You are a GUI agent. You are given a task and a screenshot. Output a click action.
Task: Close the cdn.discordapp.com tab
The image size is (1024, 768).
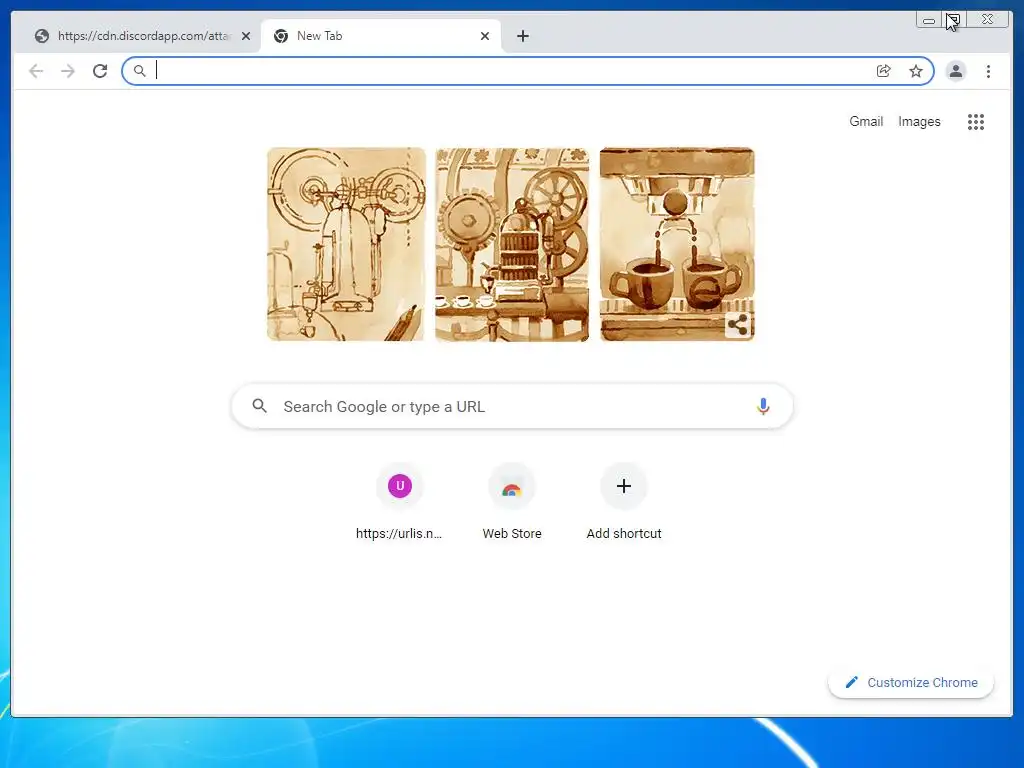246,36
